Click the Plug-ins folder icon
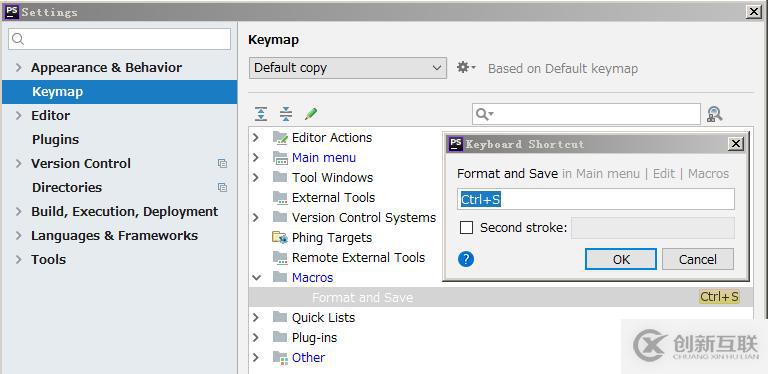This screenshot has width=768, height=374. pos(280,337)
